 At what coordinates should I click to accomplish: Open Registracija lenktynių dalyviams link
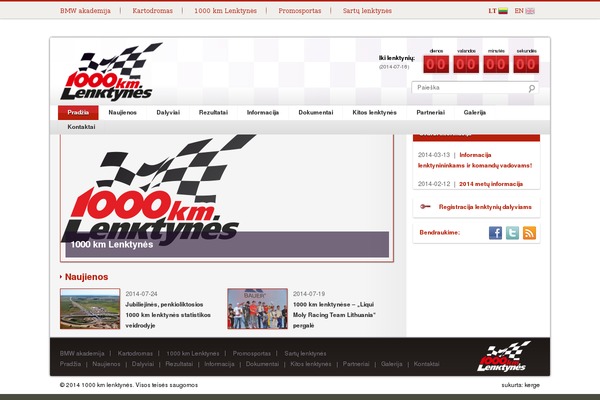(485, 207)
